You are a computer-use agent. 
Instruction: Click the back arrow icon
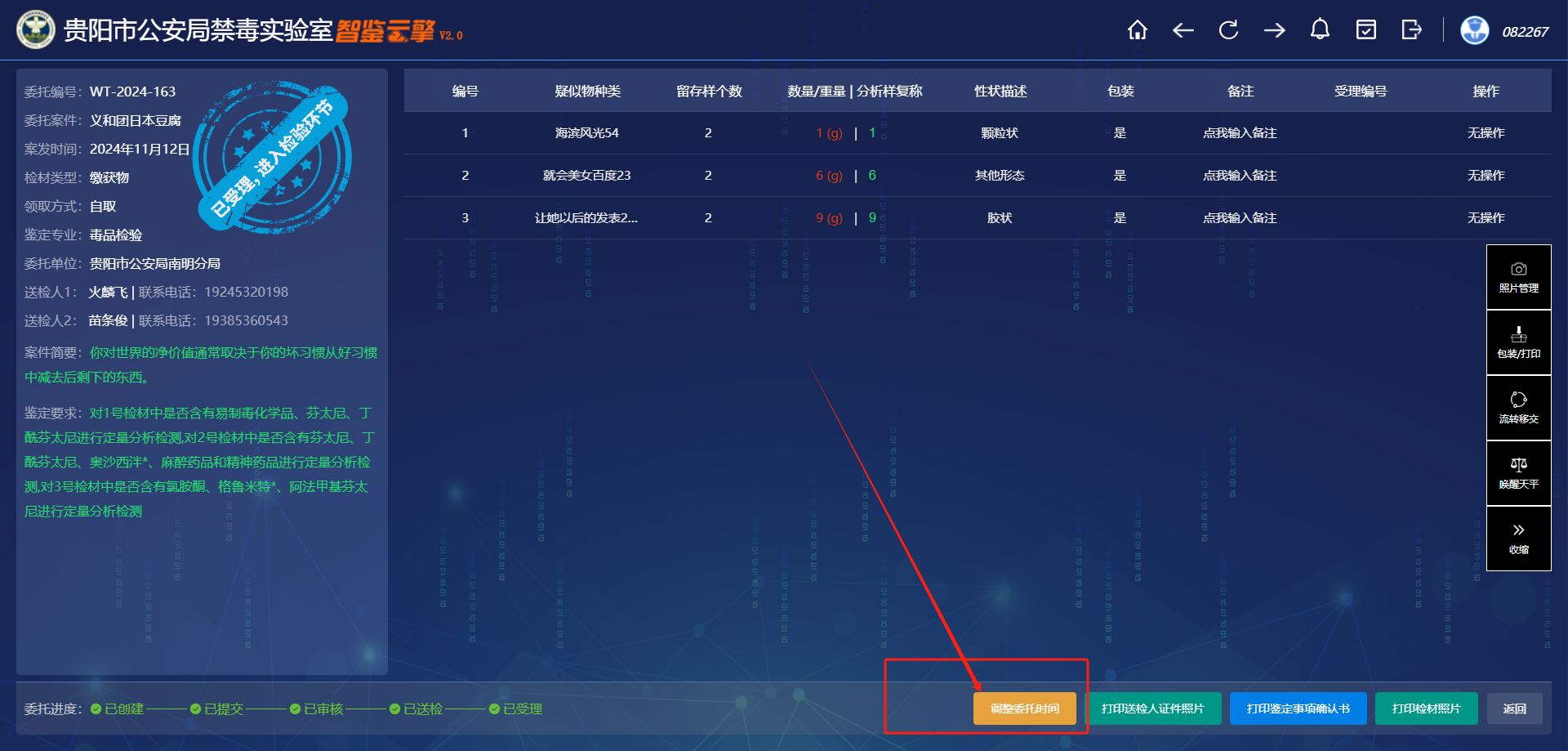(x=1183, y=31)
